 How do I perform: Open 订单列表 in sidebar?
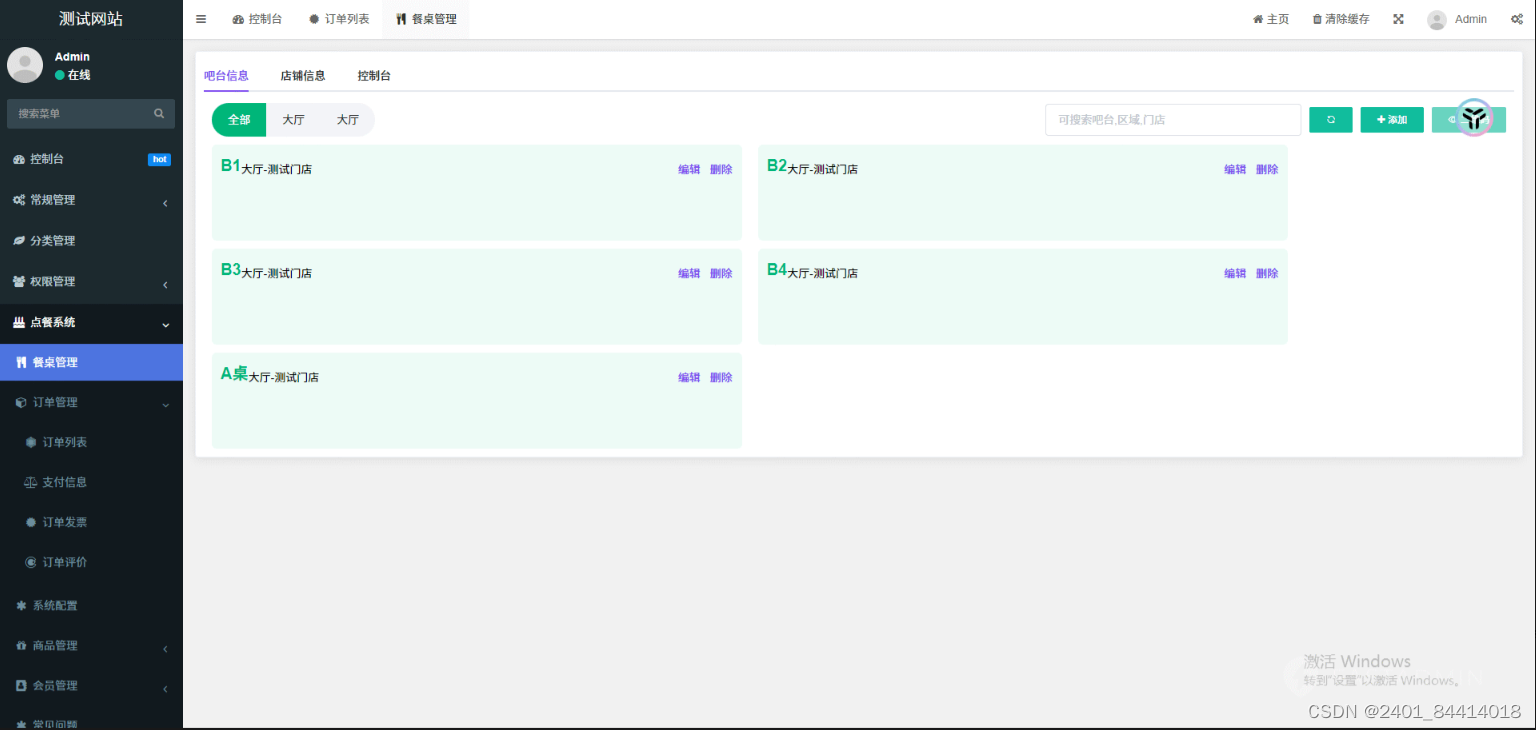click(91, 442)
